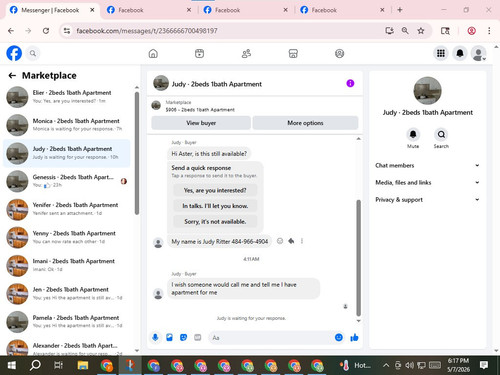Open Yenny 2beds 1bath Apartment chat

(x=67, y=237)
